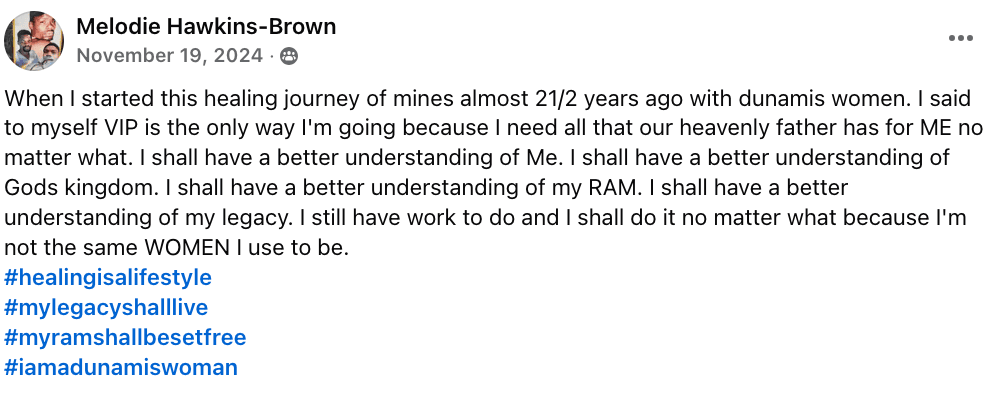The width and height of the screenshot is (1000, 398).
Task: Open Melodie Hawkins-Brown's profile picture
Action: pos(34,41)
